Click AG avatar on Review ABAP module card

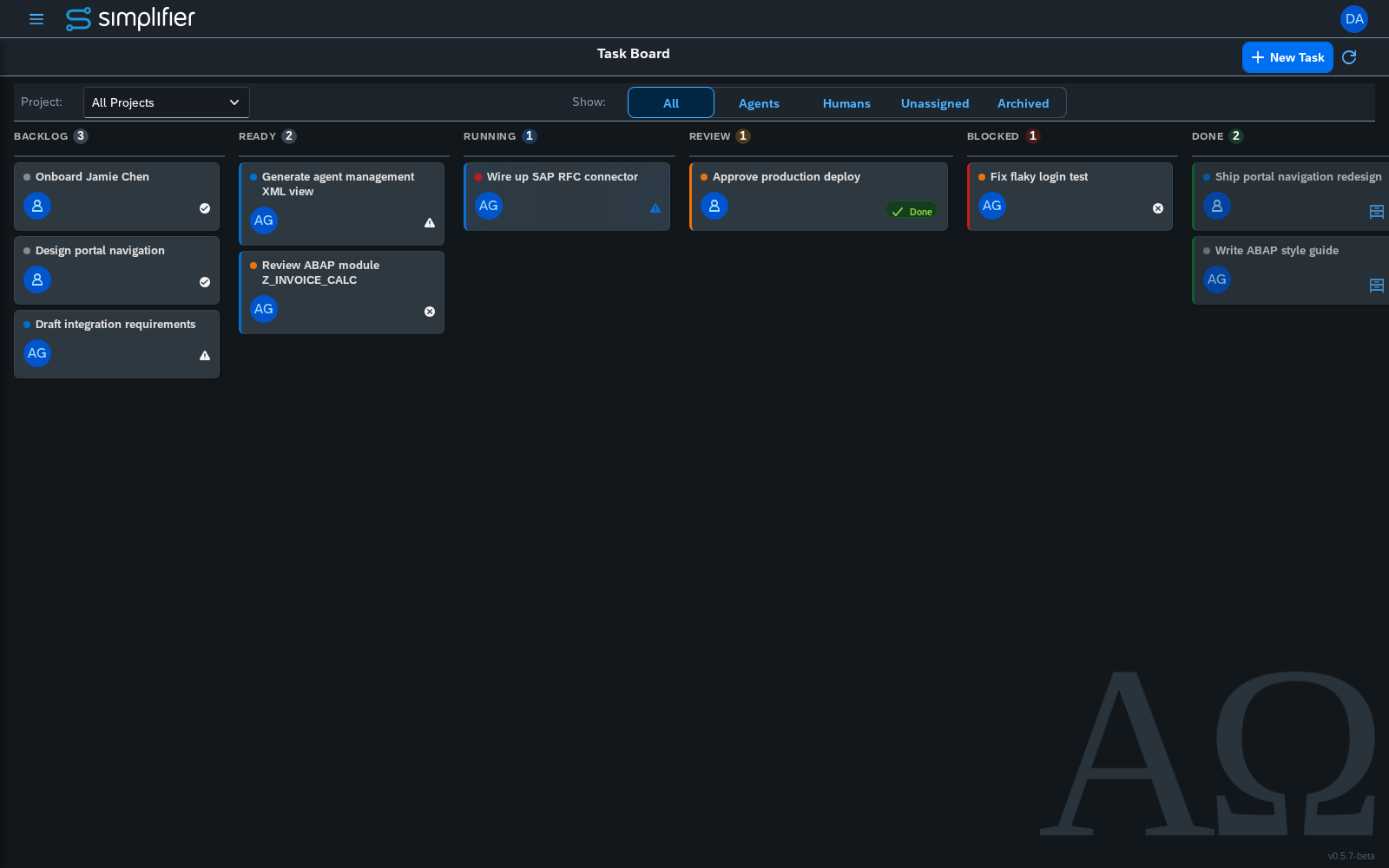264,310
